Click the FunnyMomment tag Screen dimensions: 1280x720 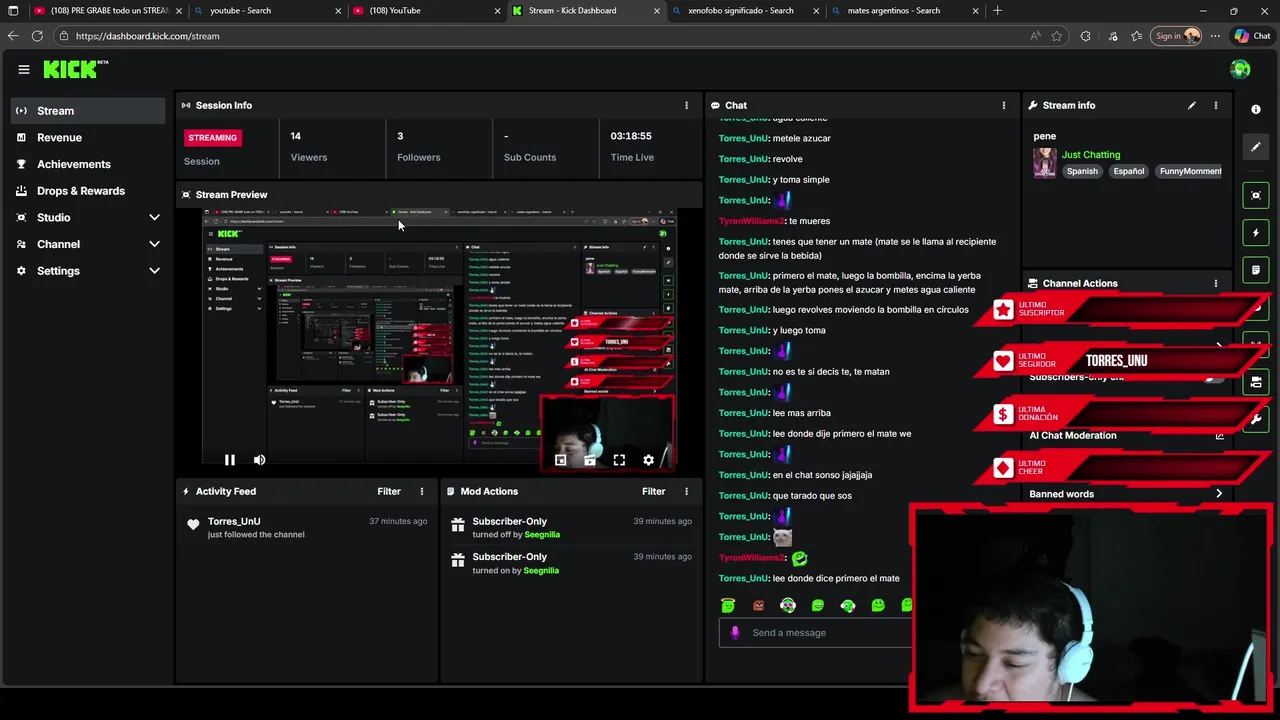pyautogui.click(x=1189, y=171)
